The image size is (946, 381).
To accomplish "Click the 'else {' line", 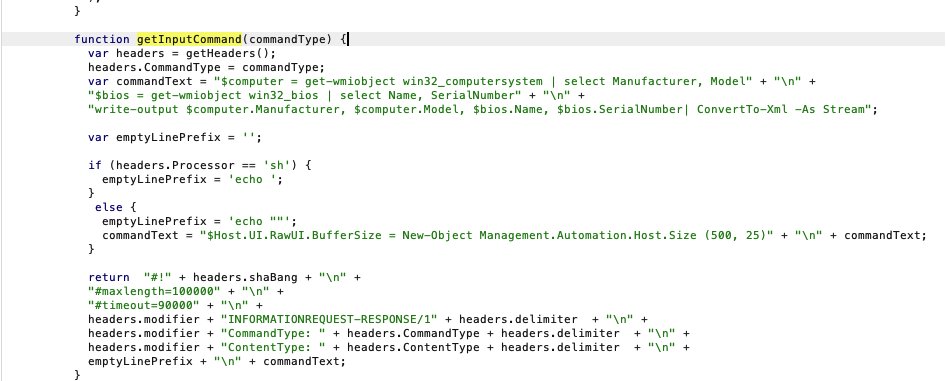I will pos(116,207).
